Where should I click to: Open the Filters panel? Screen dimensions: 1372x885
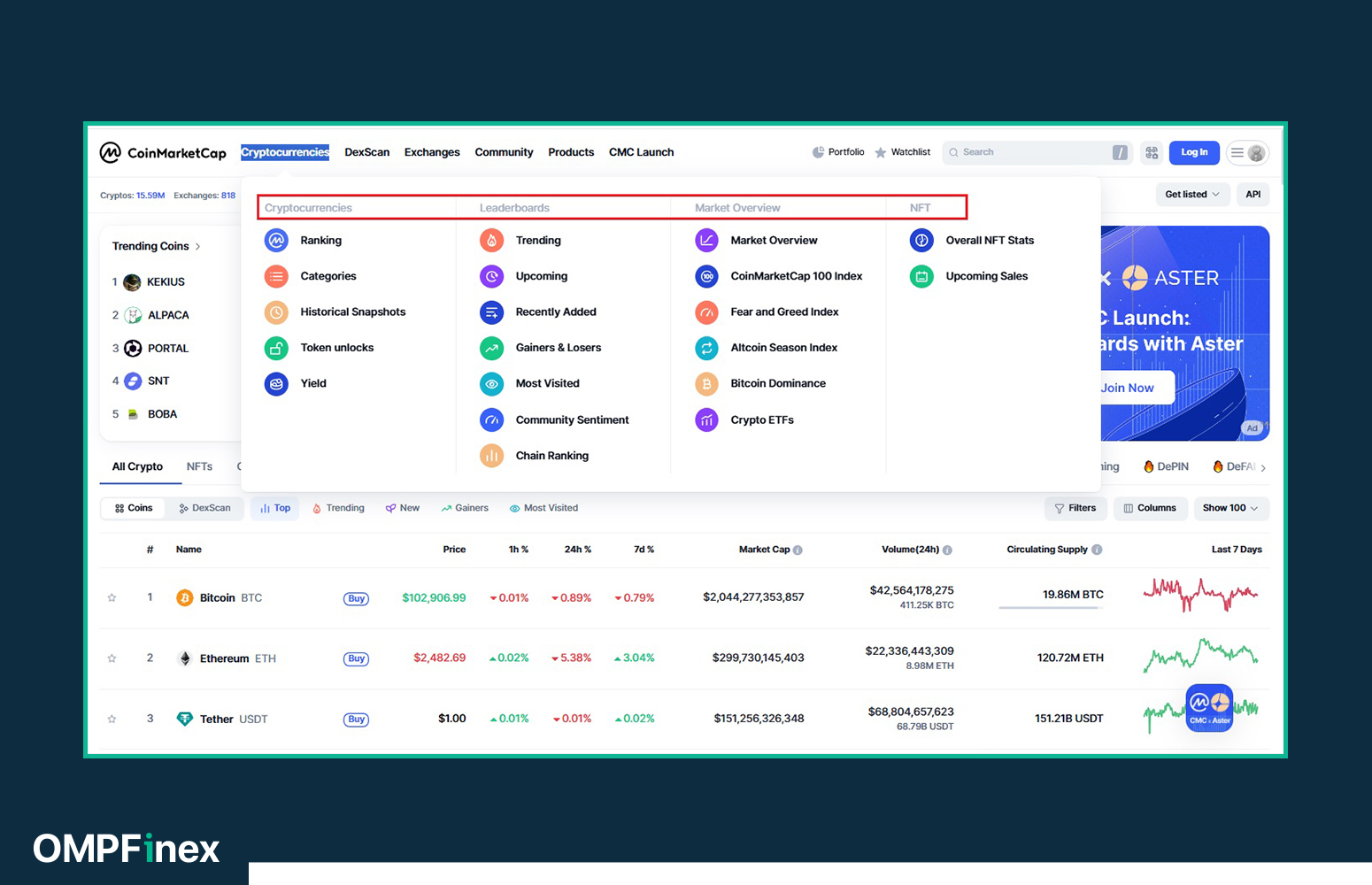[1075, 508]
